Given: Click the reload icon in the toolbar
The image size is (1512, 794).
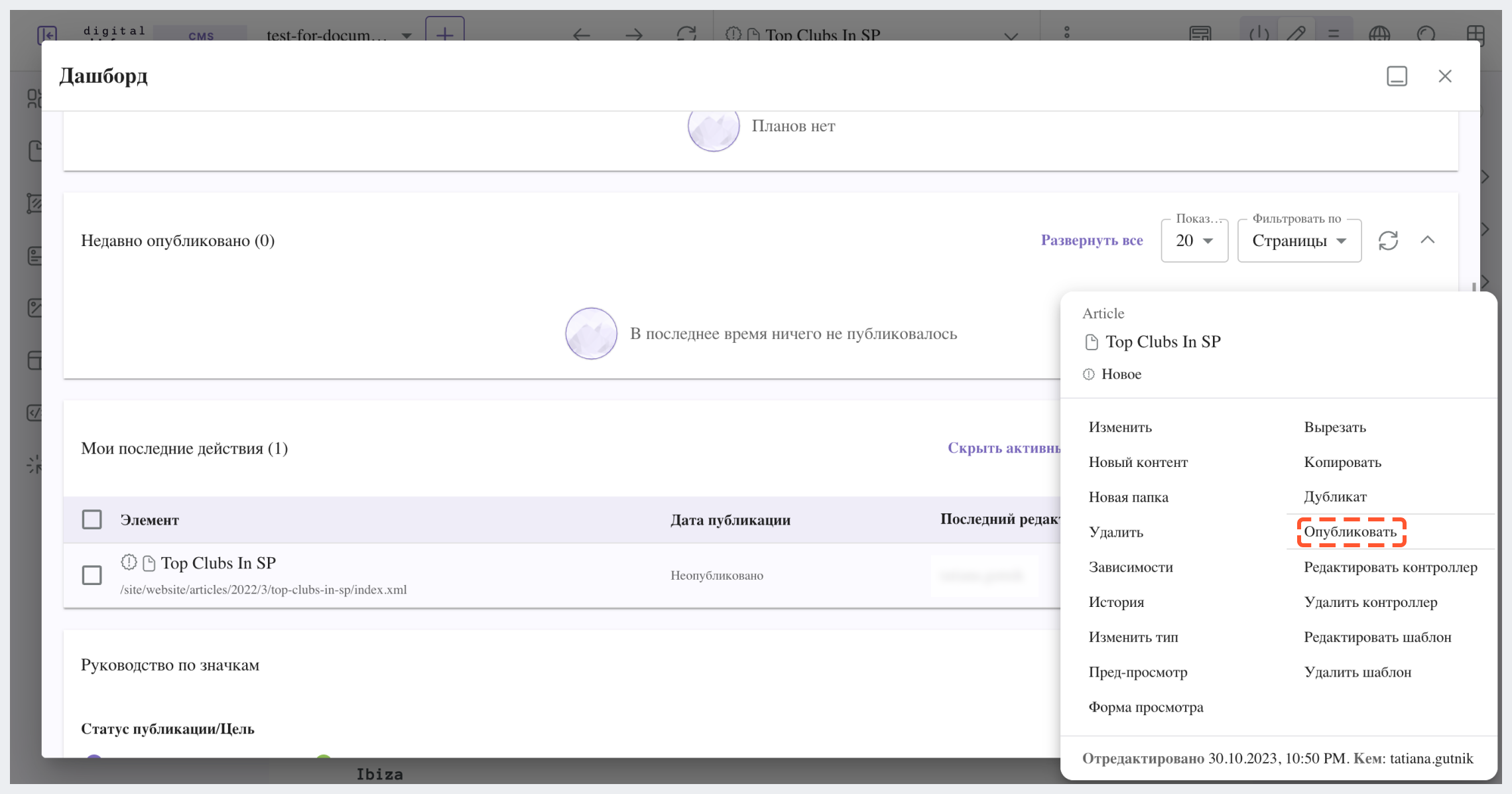Looking at the screenshot, I should pos(686,34).
